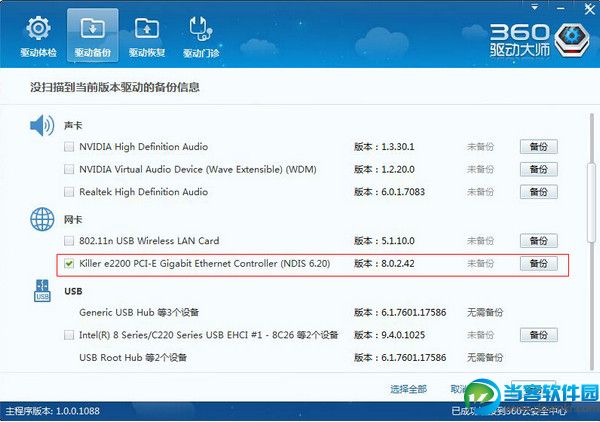Click the 声卡 section heading

pos(73,125)
